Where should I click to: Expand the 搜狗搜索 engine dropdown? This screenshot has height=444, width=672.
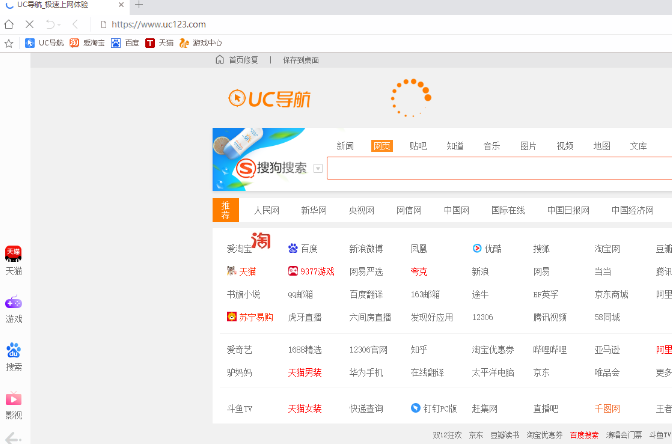pyautogui.click(x=318, y=168)
